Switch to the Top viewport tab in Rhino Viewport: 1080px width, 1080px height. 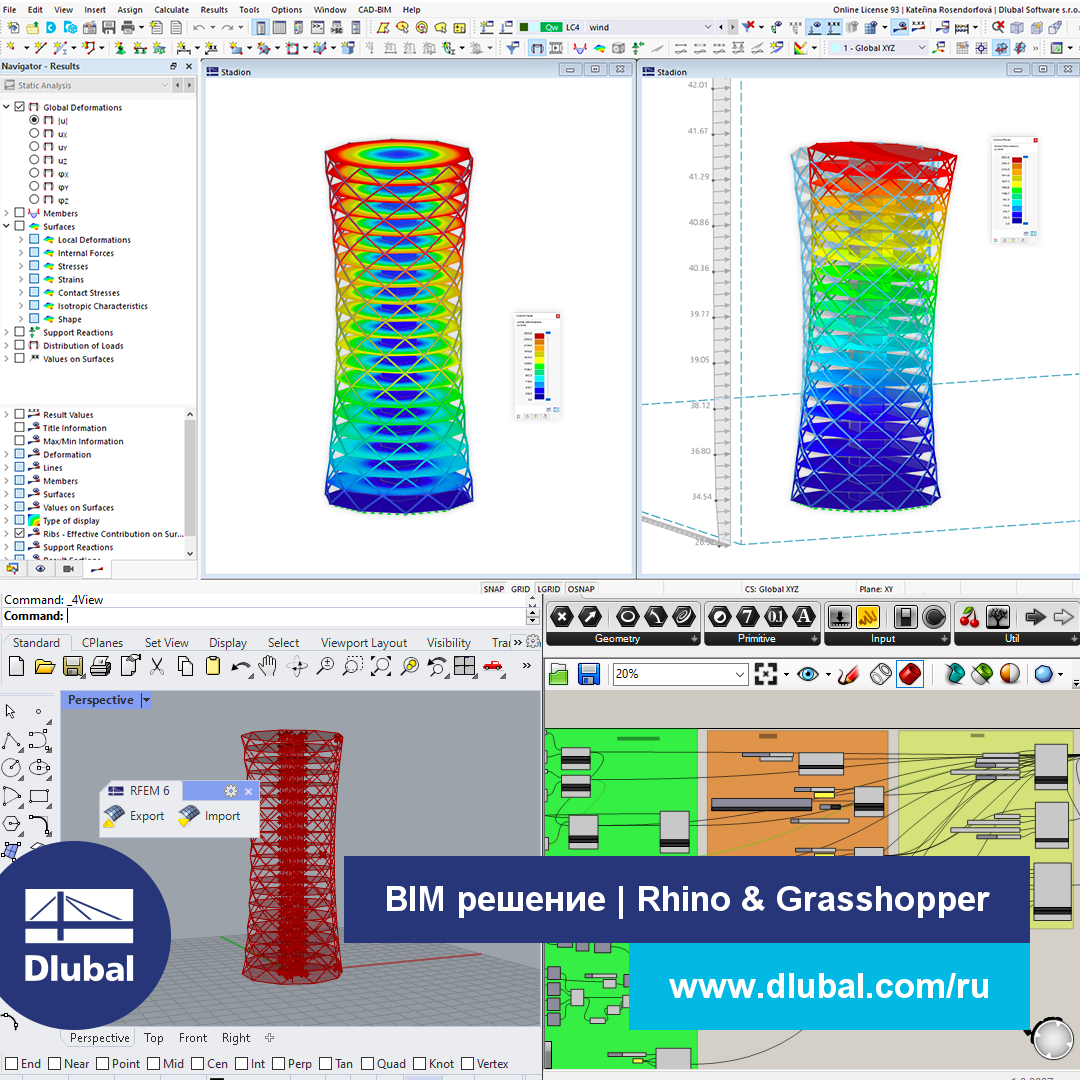(x=153, y=1038)
